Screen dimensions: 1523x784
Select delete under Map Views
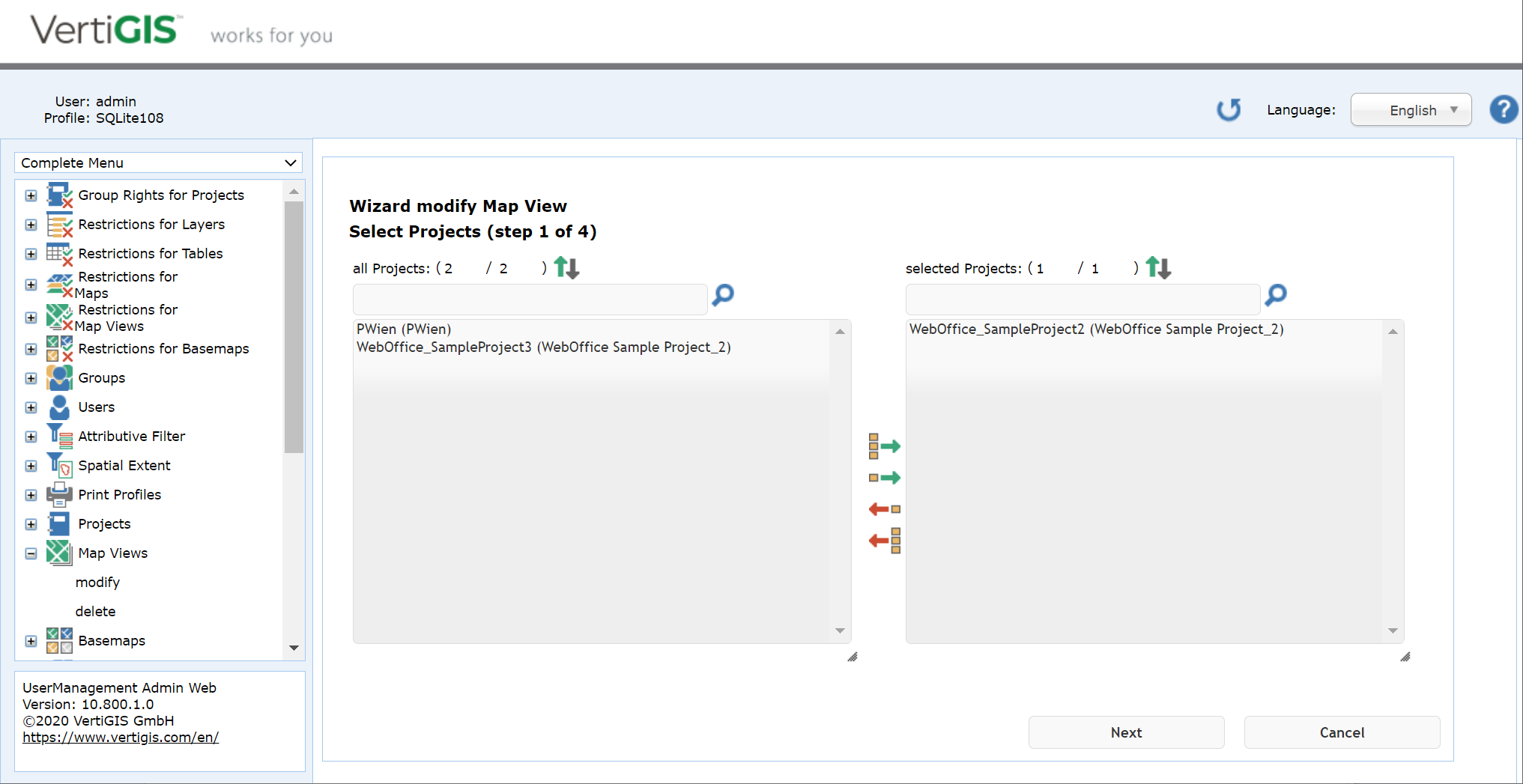tap(95, 611)
